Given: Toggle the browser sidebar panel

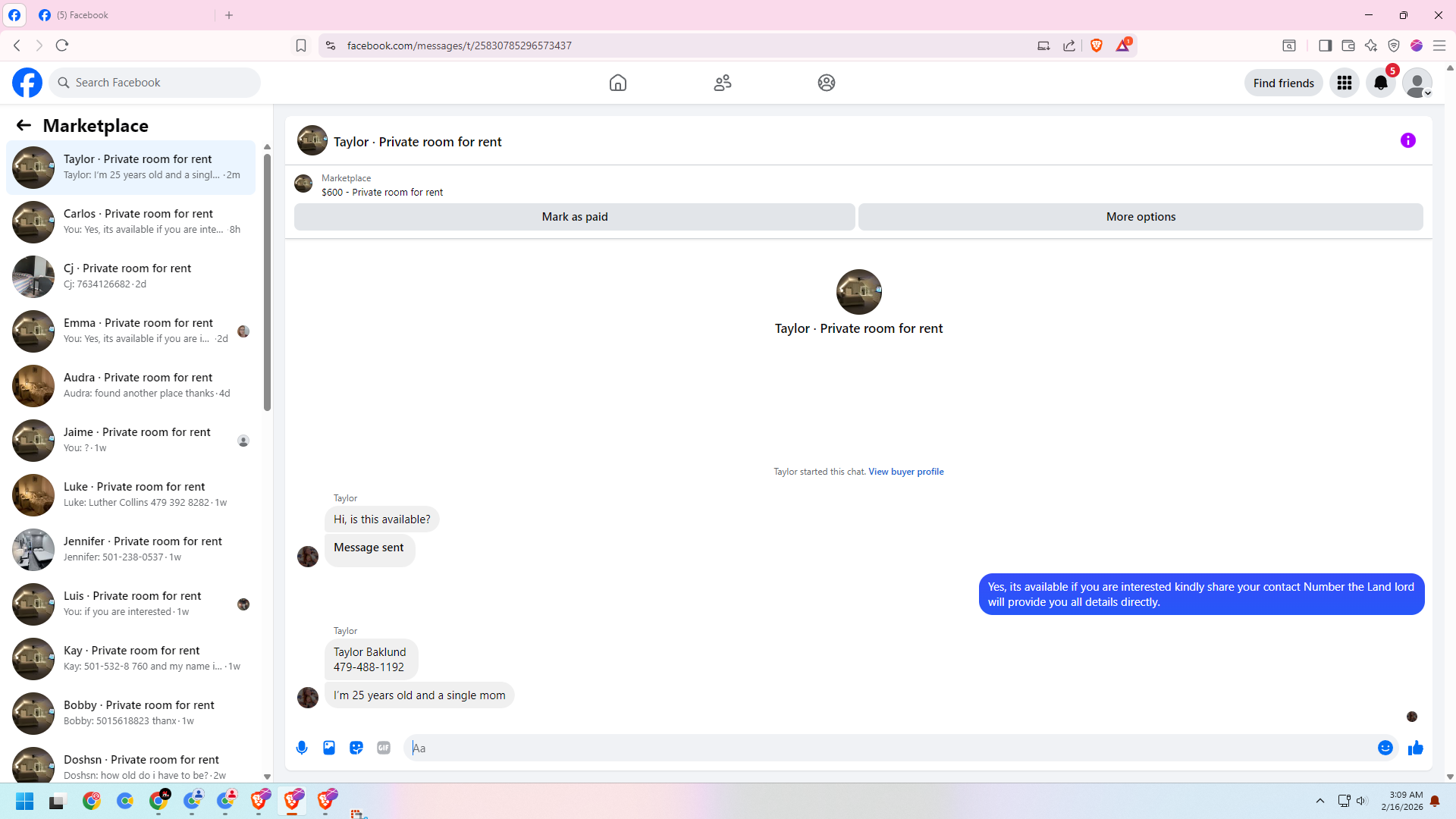Looking at the screenshot, I should [x=1325, y=45].
